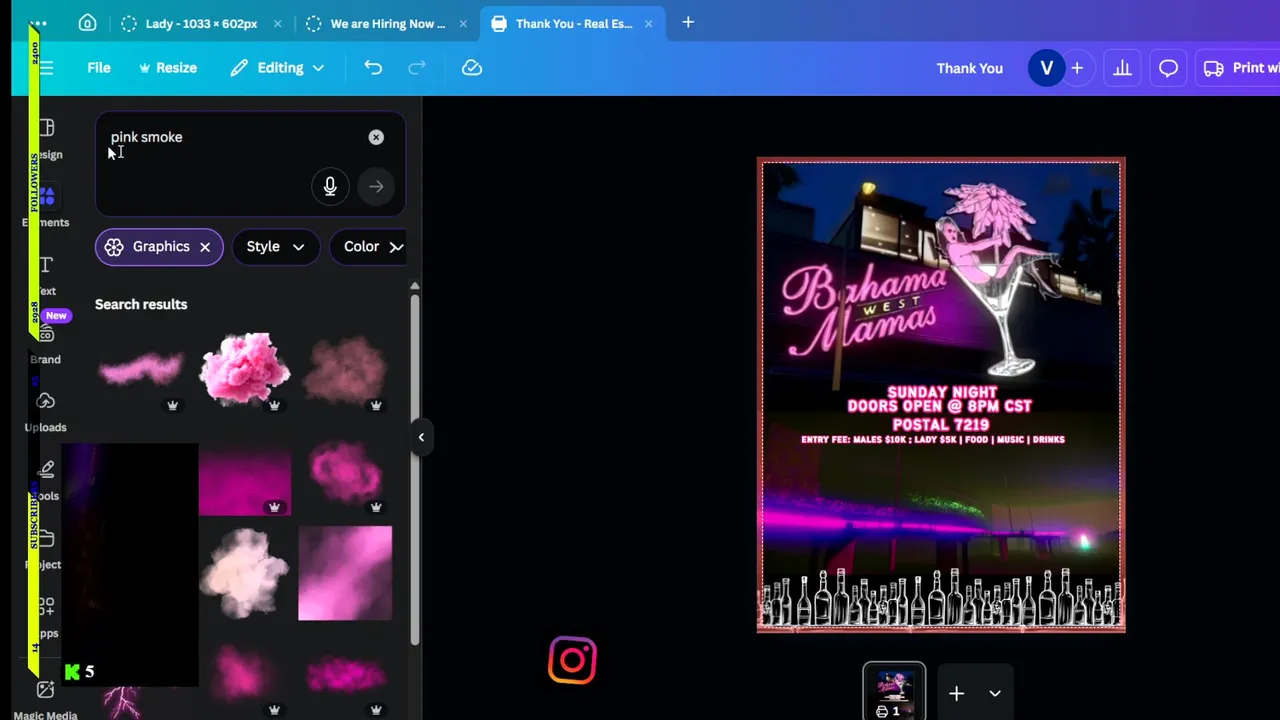Screen dimensions: 1280x720
Task: Open the analytics bar chart icon
Action: (1122, 68)
